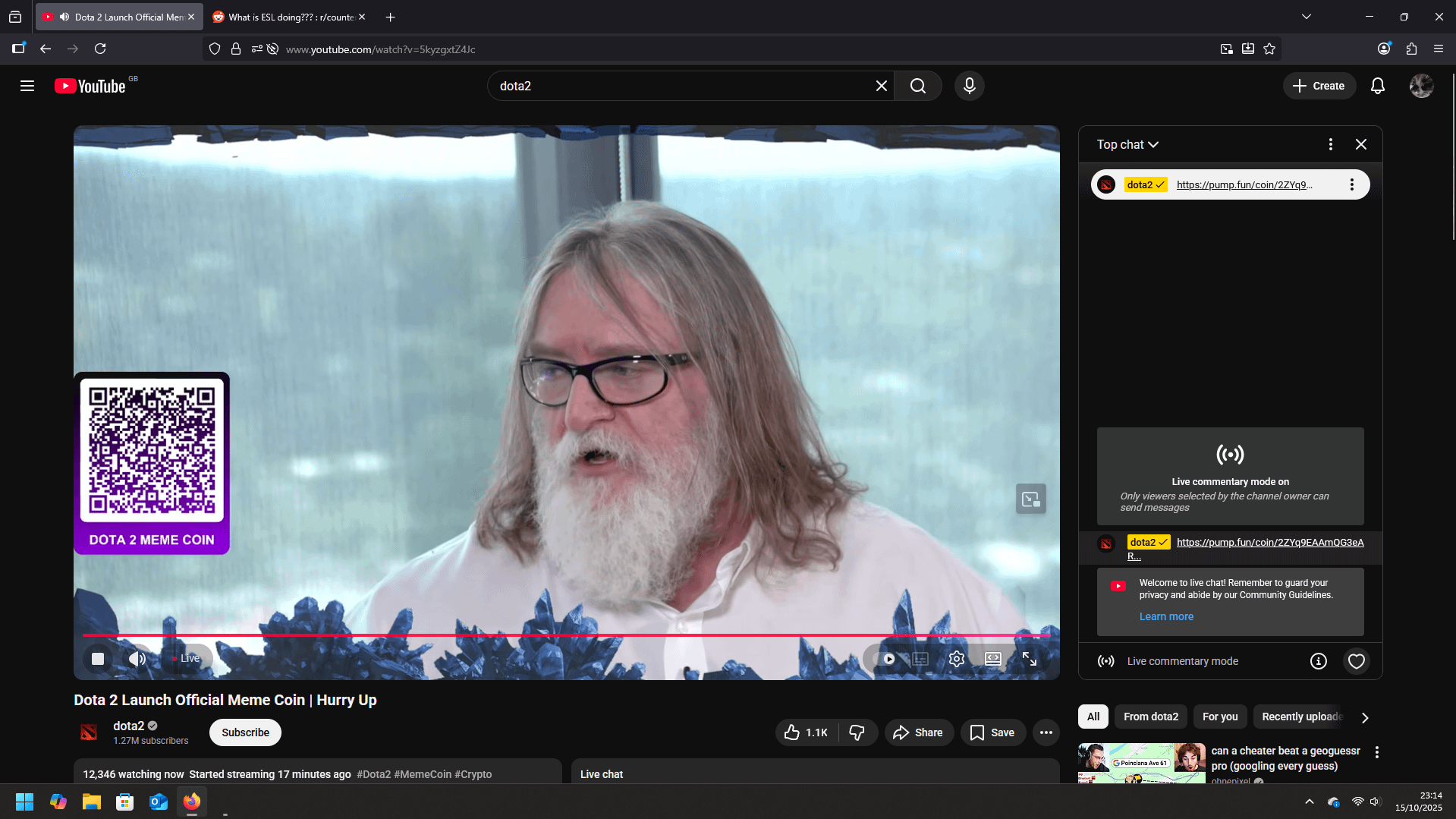Search with your voice microphone
This screenshot has height=819, width=1456.
click(969, 86)
